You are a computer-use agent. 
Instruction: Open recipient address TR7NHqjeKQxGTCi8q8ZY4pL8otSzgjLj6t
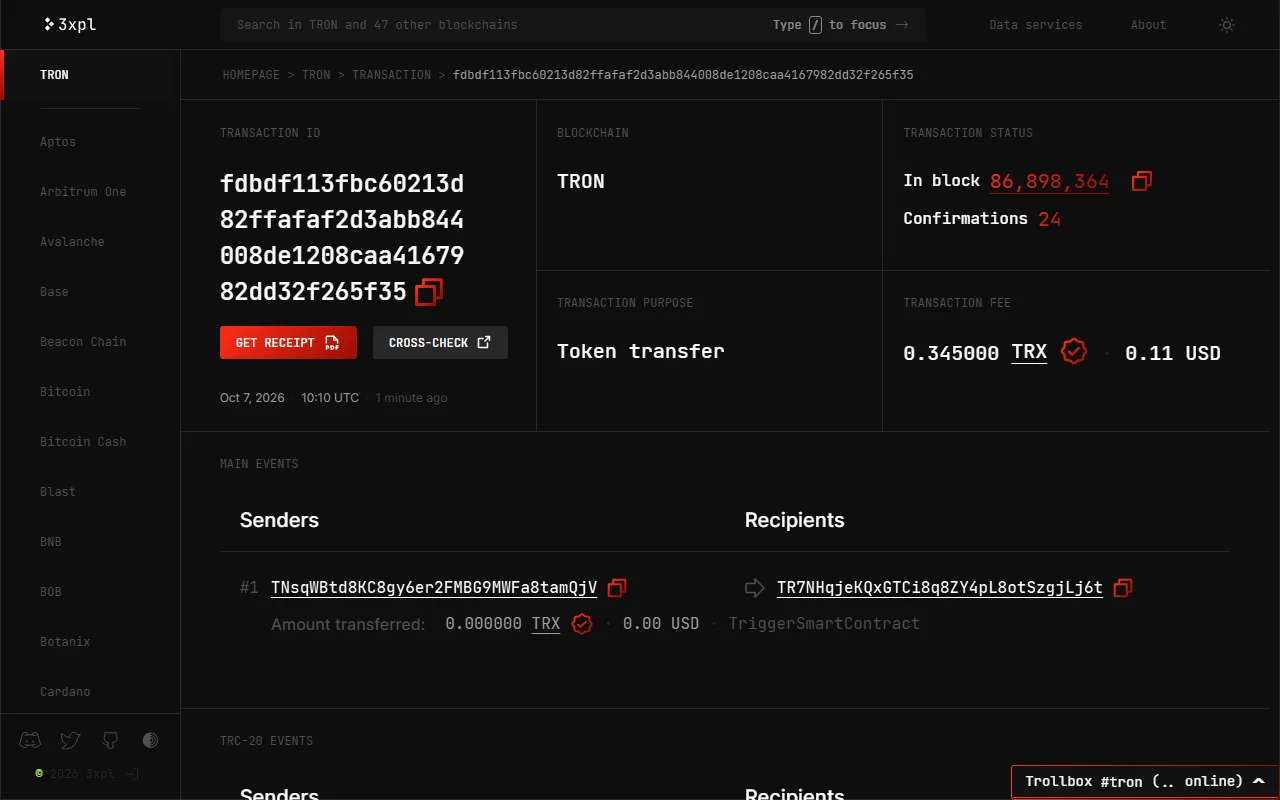coord(940,588)
